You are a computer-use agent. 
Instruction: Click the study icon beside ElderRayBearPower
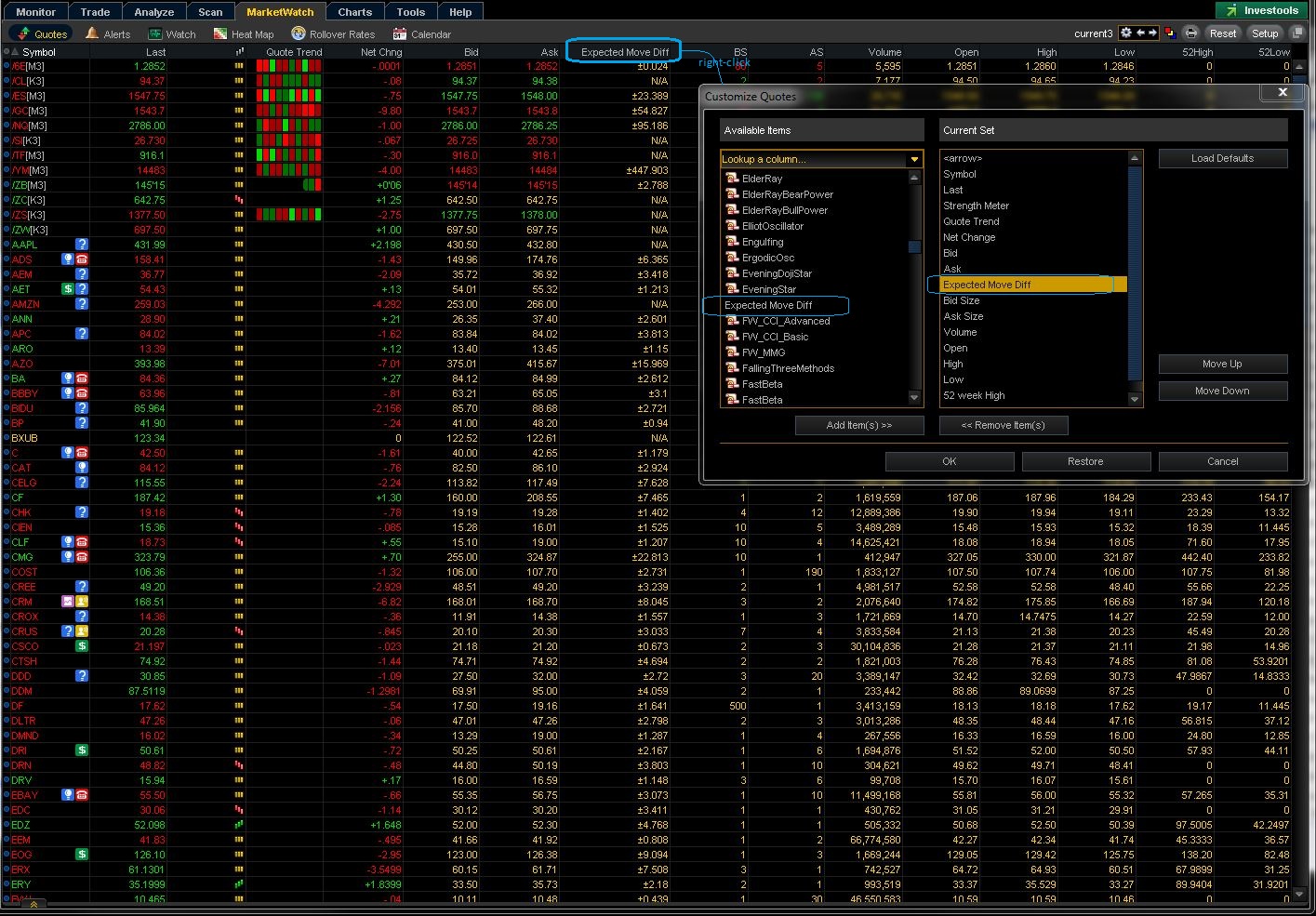[x=732, y=194]
